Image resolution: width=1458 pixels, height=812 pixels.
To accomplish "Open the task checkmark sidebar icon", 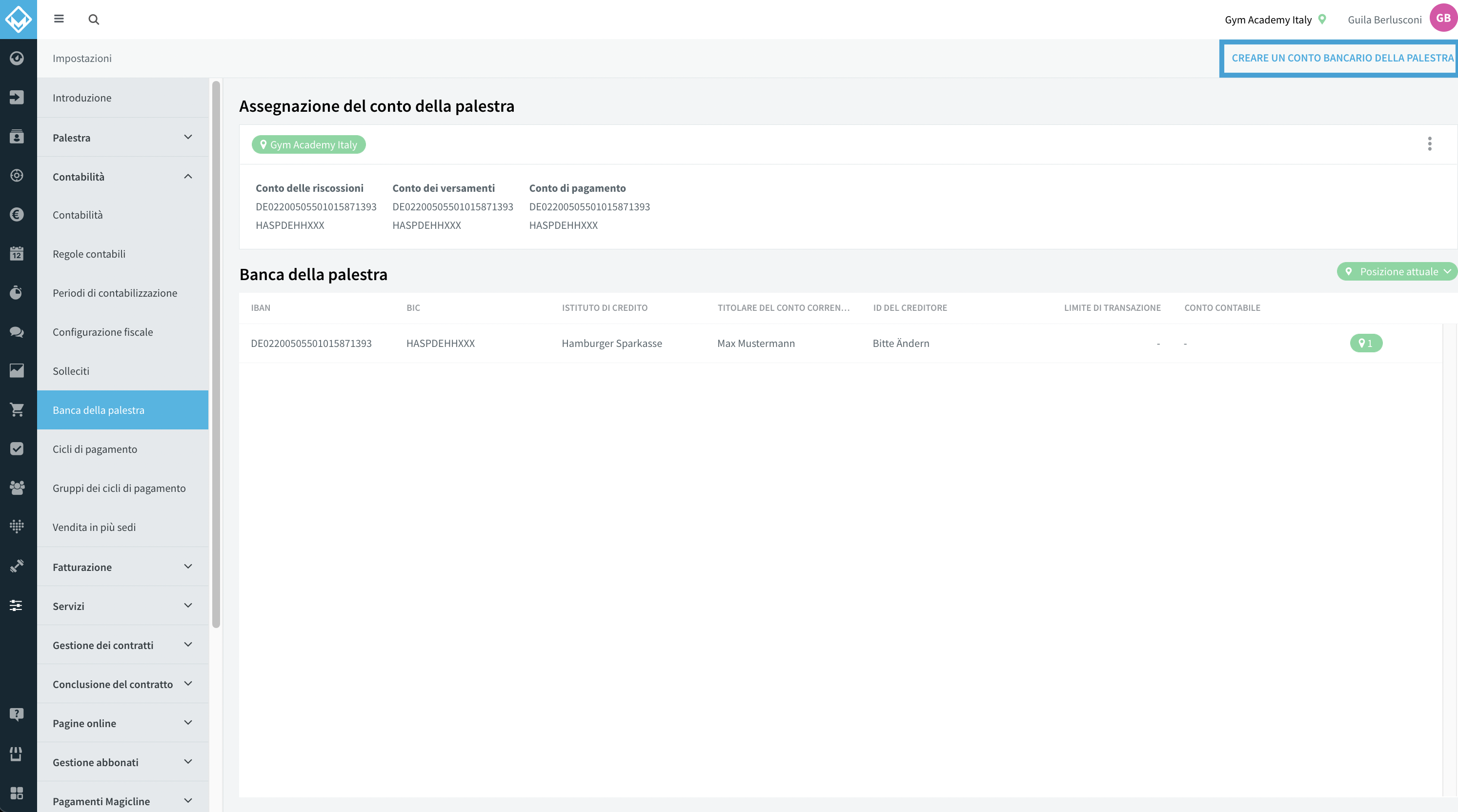I will click(x=17, y=449).
